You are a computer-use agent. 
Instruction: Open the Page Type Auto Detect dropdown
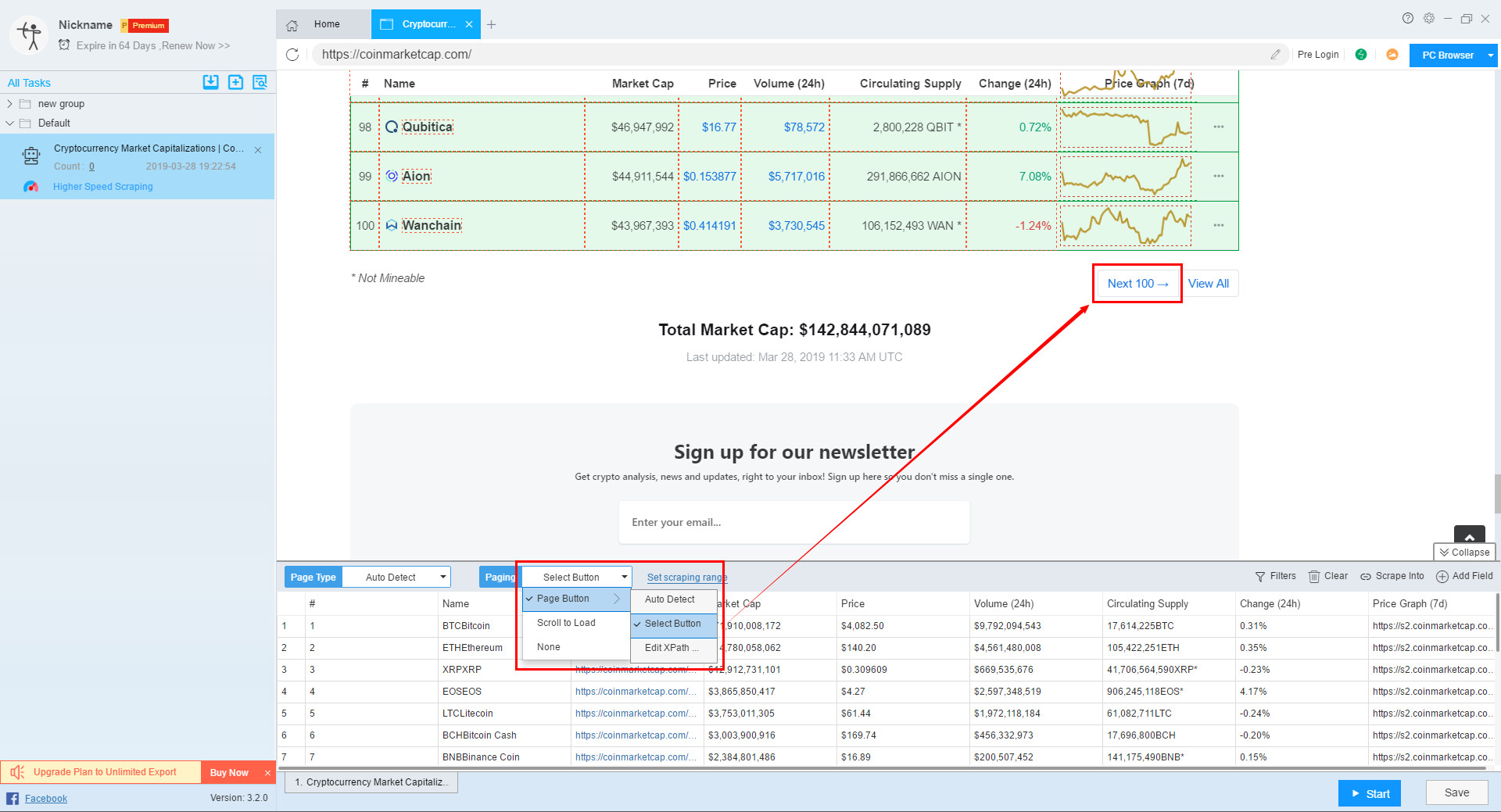[x=396, y=577]
